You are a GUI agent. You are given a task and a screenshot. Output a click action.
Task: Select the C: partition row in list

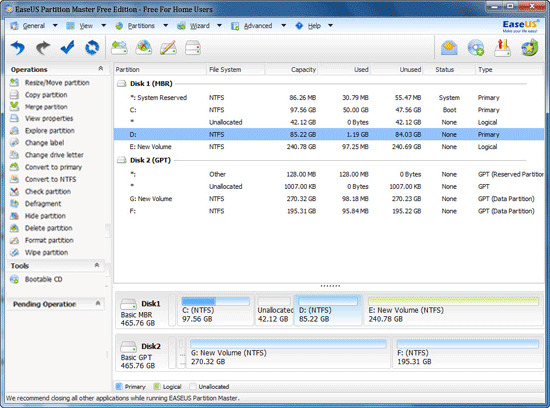coord(329,110)
